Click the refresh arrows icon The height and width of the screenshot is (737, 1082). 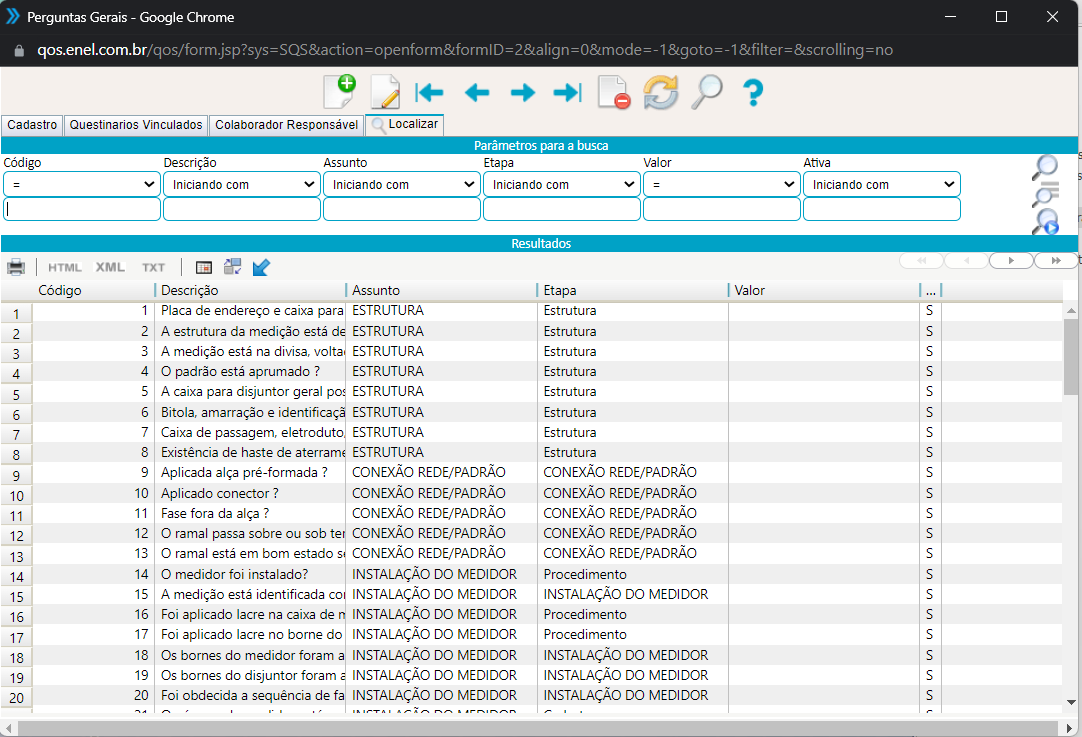point(660,92)
